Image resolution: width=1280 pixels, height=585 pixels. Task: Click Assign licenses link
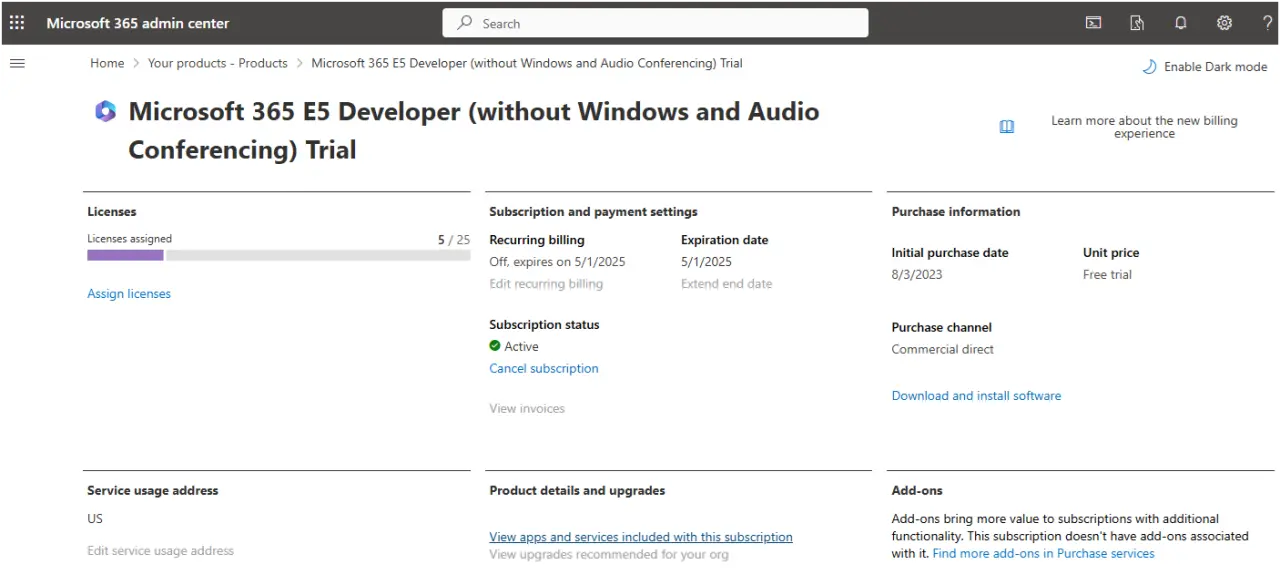[129, 294]
